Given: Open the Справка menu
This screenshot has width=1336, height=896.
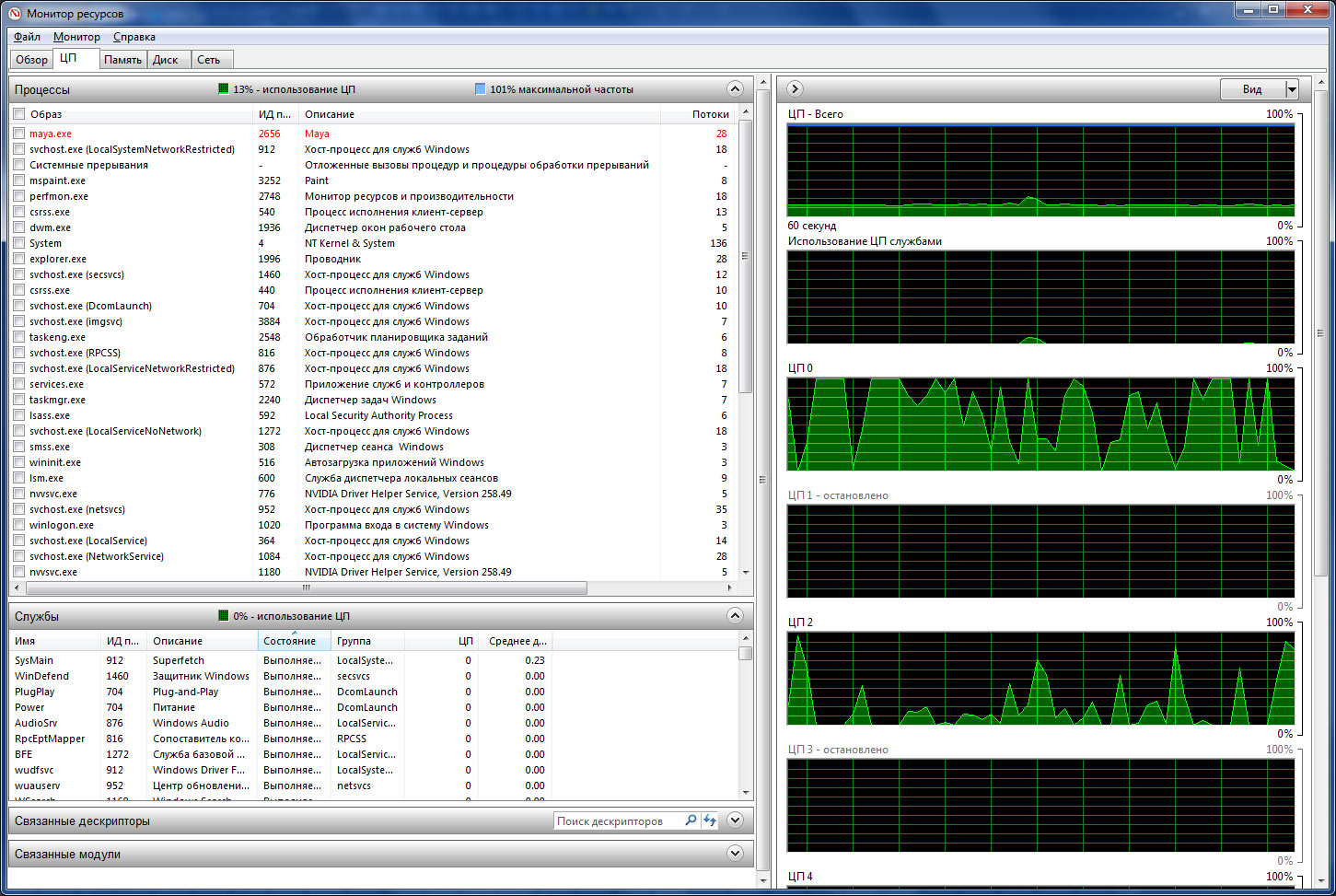Looking at the screenshot, I should pos(134,37).
